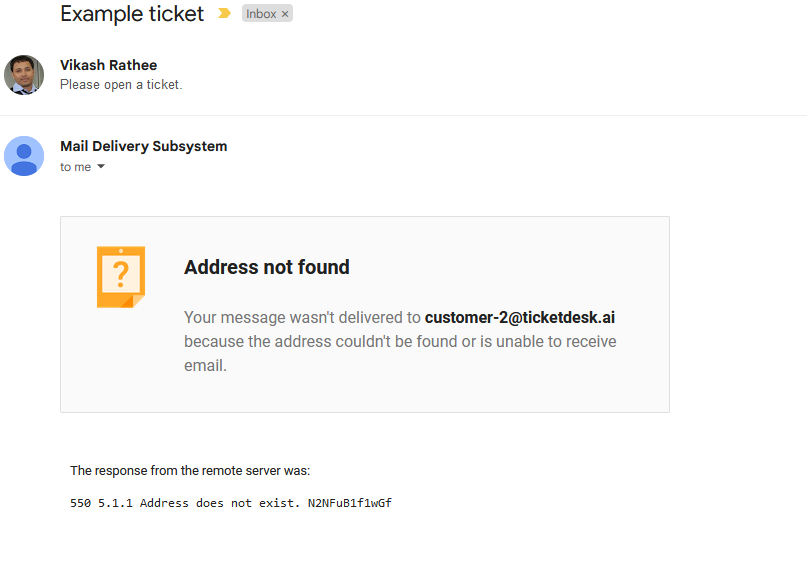Image resolution: width=807 pixels, height=572 pixels.
Task: Expand the 'Please open a ticket.' message
Action: pyautogui.click(x=121, y=85)
